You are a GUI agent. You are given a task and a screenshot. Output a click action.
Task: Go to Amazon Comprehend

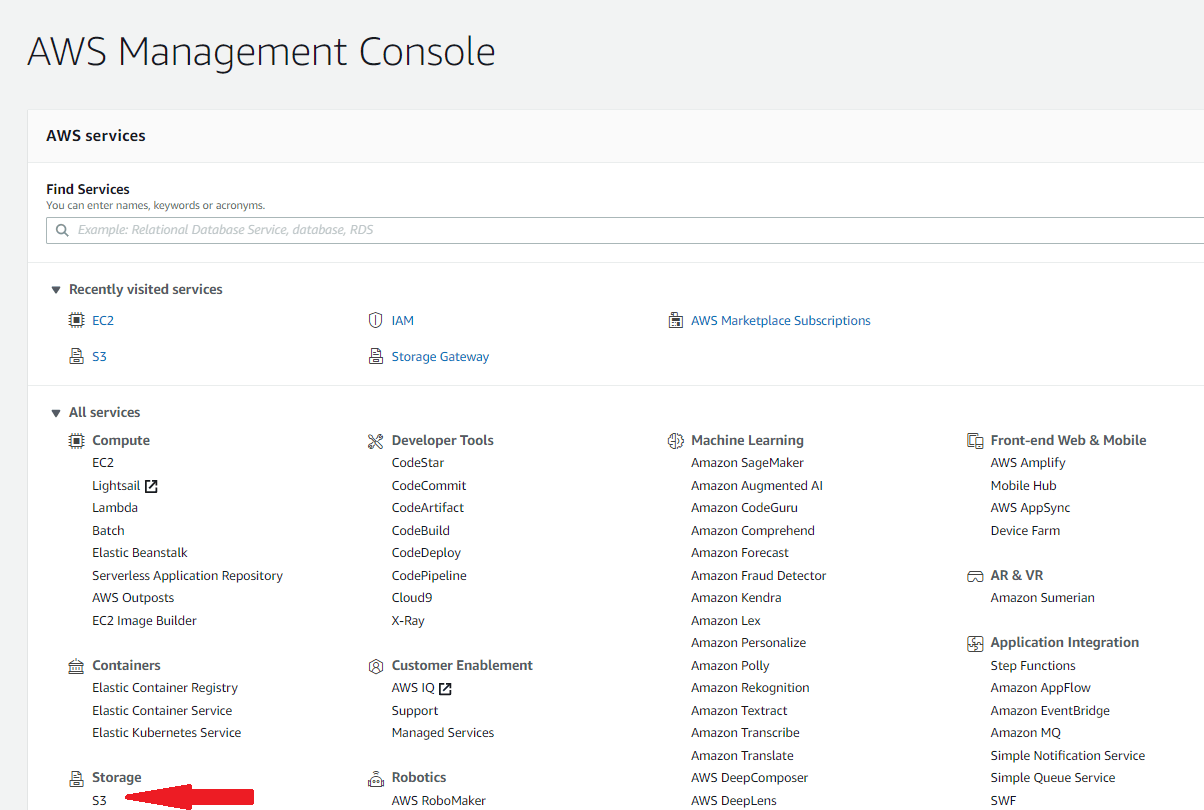[753, 531]
